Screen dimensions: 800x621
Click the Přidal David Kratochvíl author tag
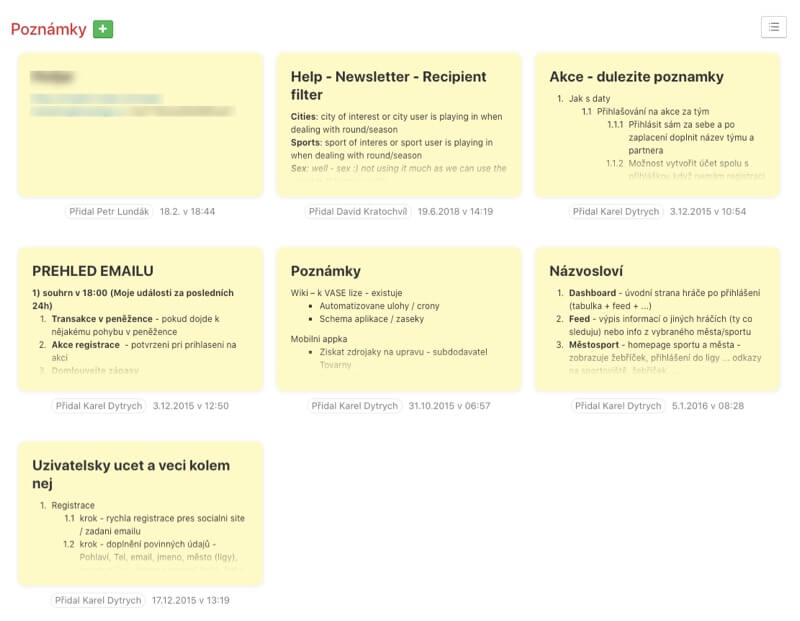click(358, 211)
